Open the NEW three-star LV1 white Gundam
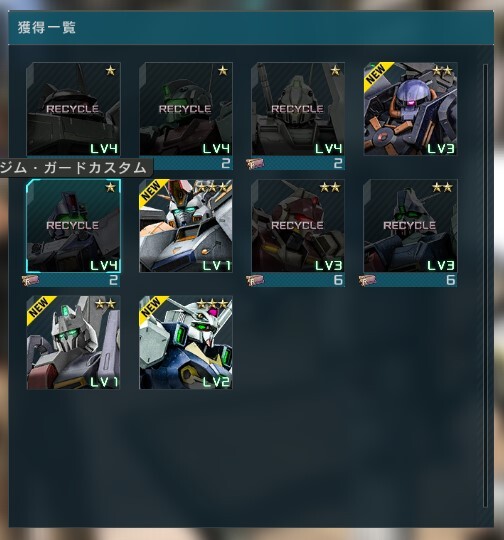The height and width of the screenshot is (540, 504). click(x=186, y=226)
